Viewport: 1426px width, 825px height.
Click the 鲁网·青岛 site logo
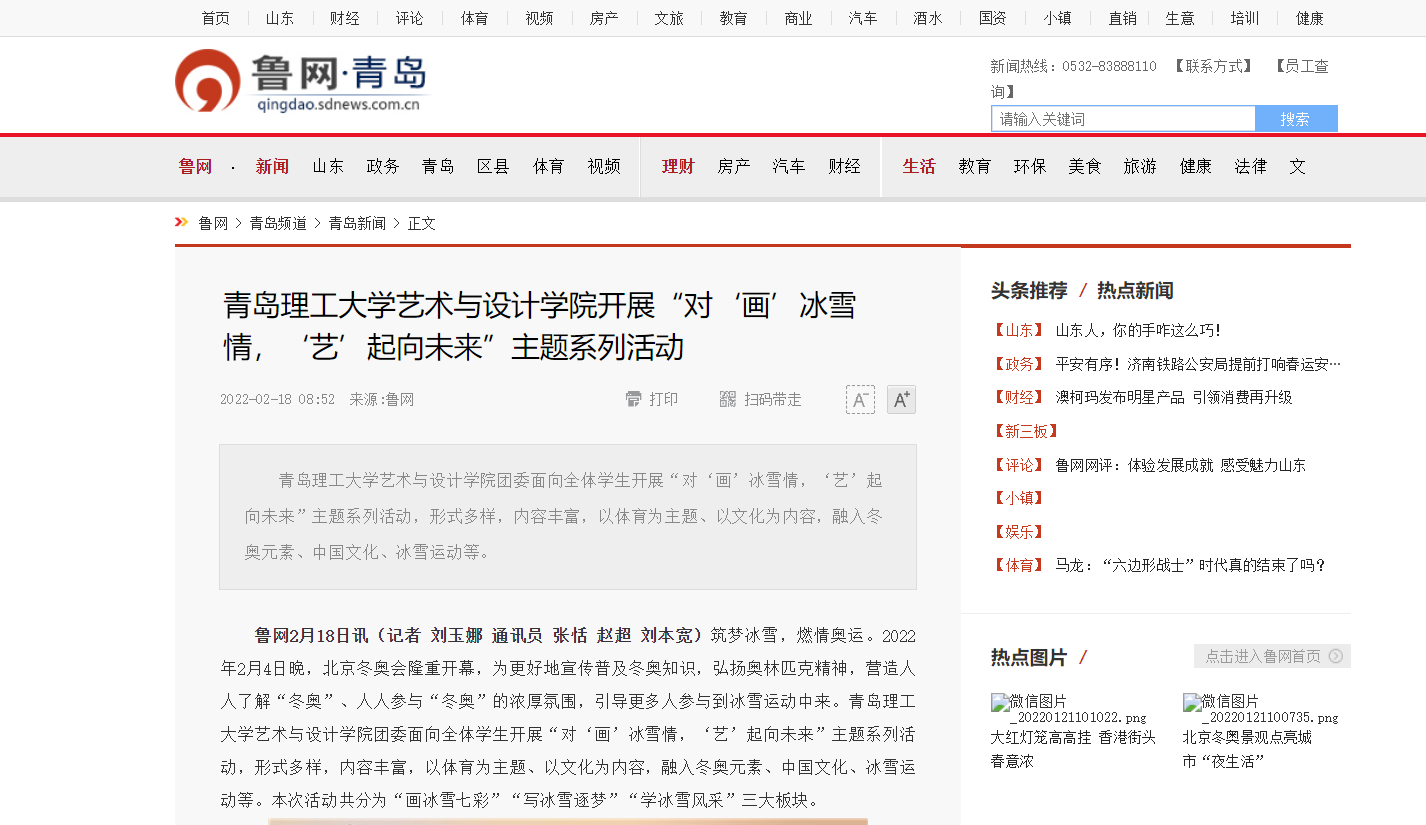(301, 81)
